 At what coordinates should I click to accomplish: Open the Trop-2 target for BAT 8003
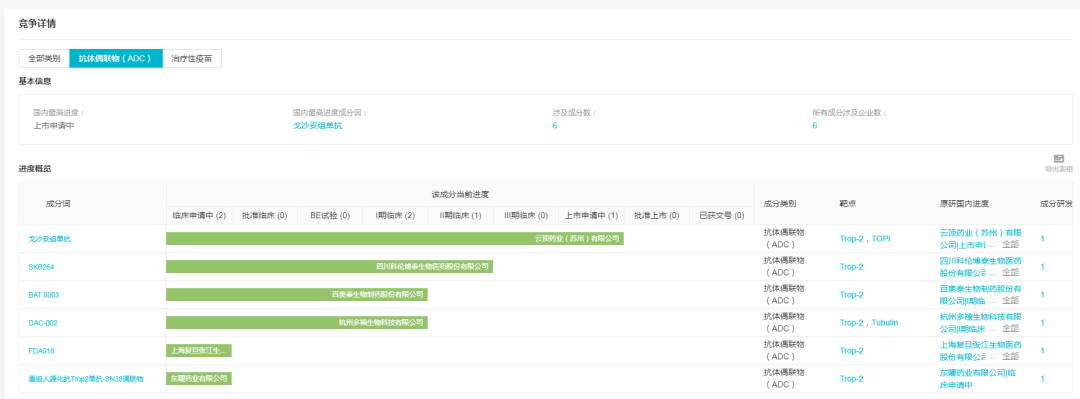[x=851, y=295]
